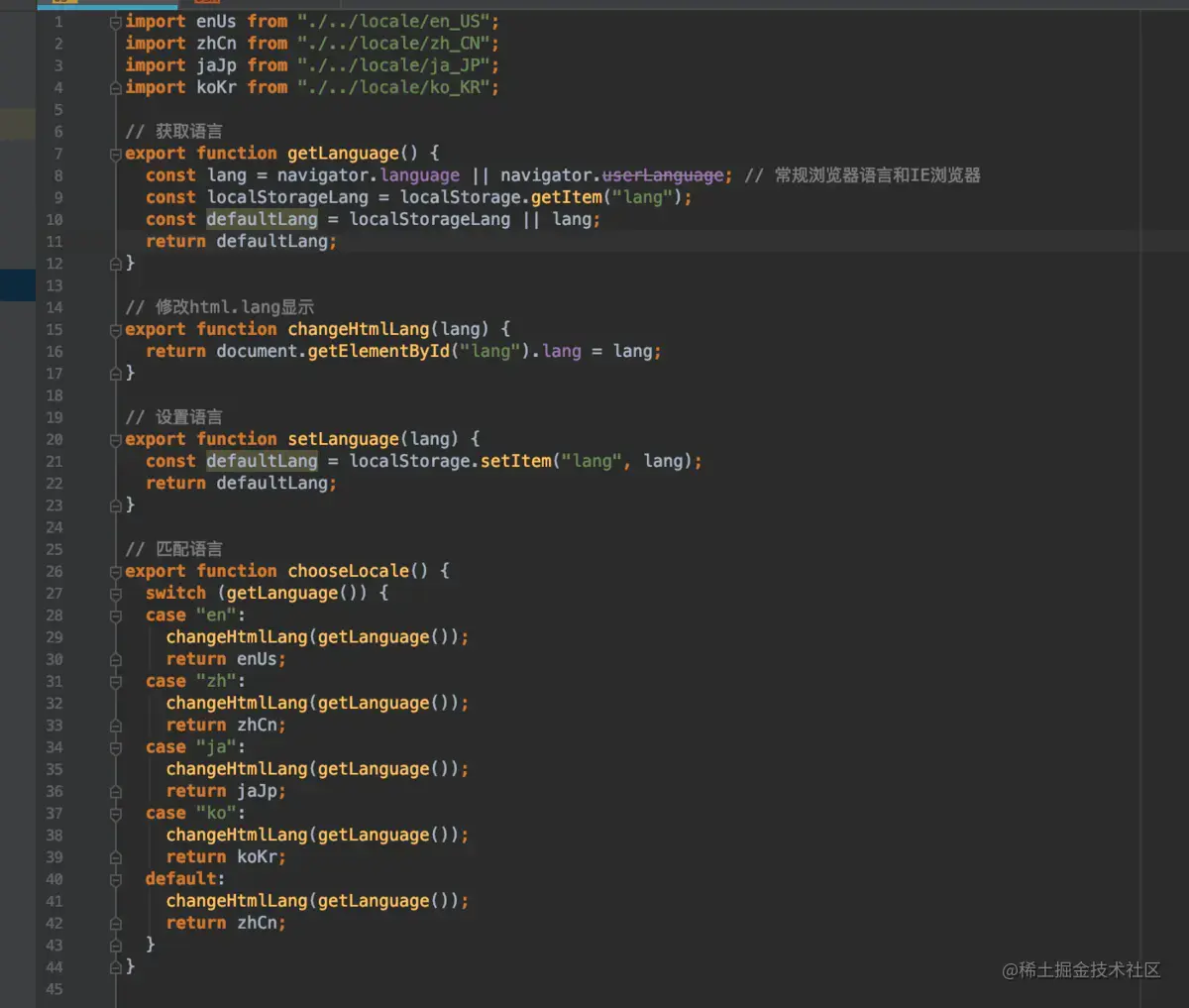Click gutter line number 26
1189x1008 pixels.
pyautogui.click(x=54, y=572)
